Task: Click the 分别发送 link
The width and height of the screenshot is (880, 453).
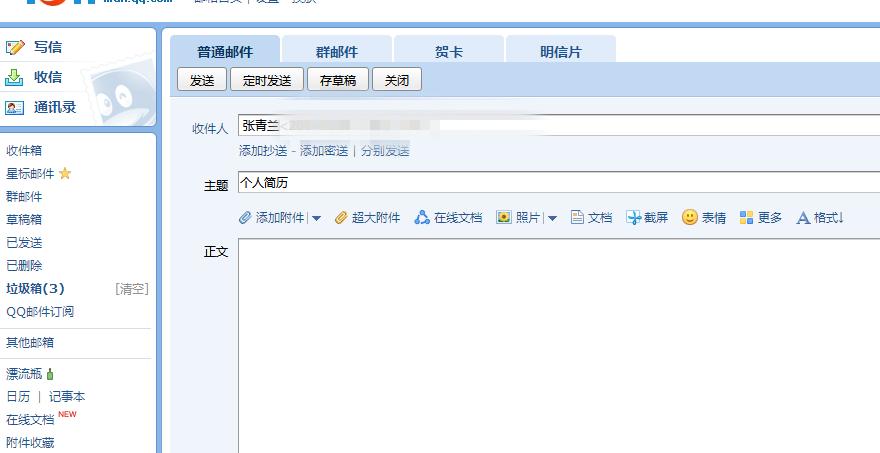Action: [x=385, y=150]
